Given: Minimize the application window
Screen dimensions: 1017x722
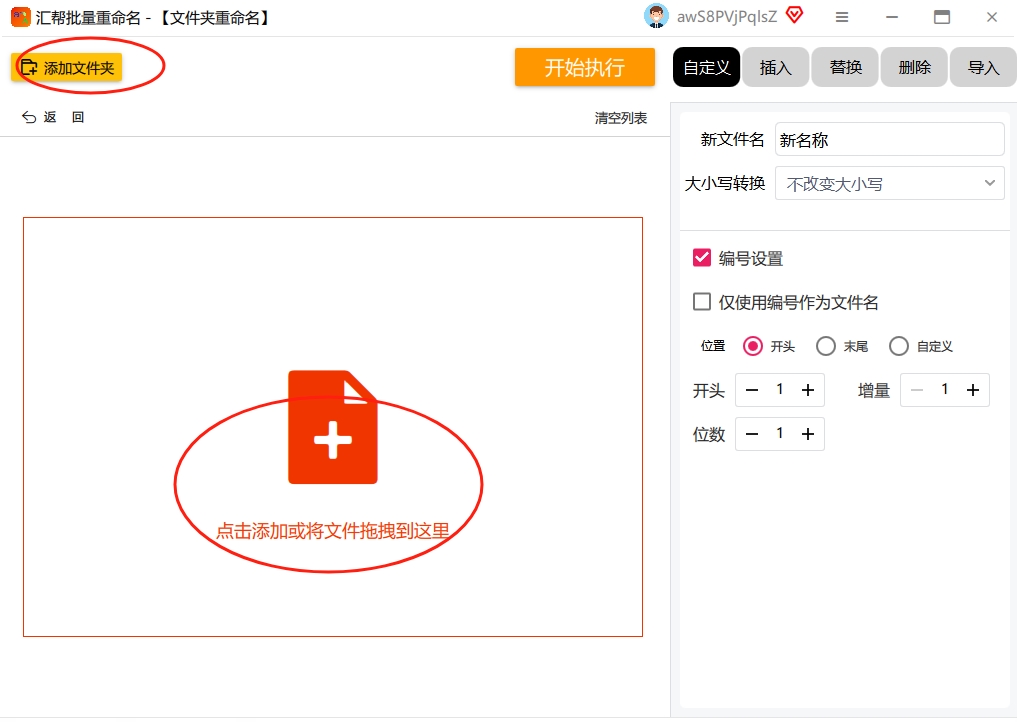Looking at the screenshot, I should coord(892,18).
